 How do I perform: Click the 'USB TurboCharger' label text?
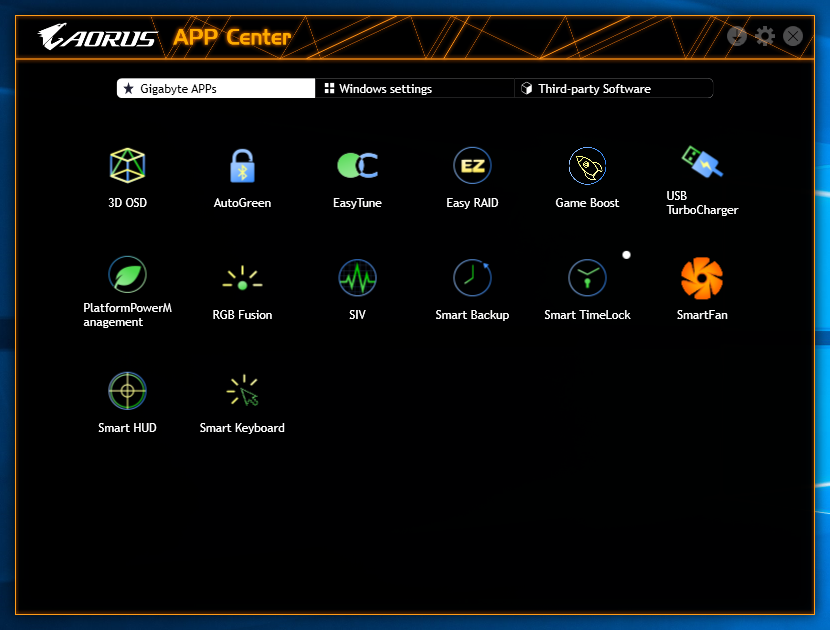pos(702,203)
